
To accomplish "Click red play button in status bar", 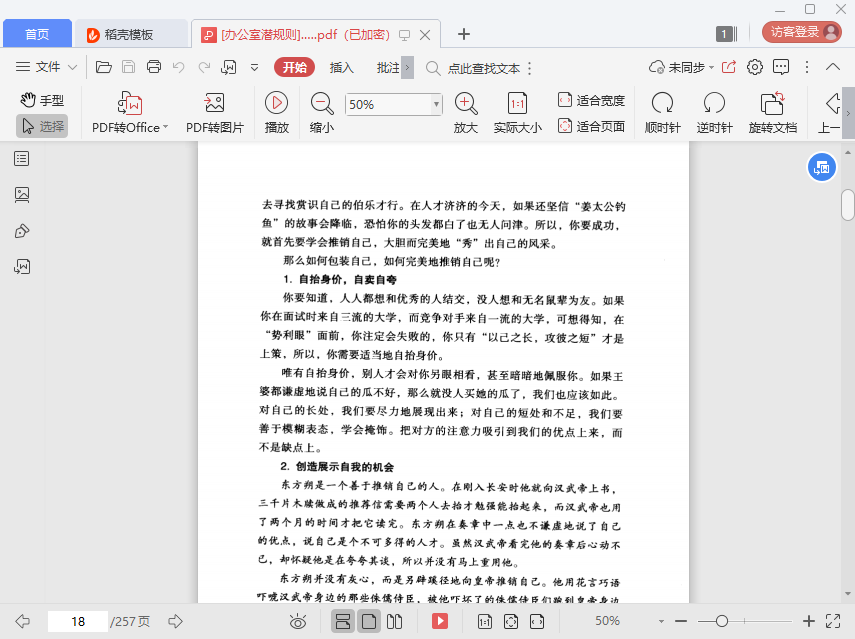I will [x=439, y=621].
